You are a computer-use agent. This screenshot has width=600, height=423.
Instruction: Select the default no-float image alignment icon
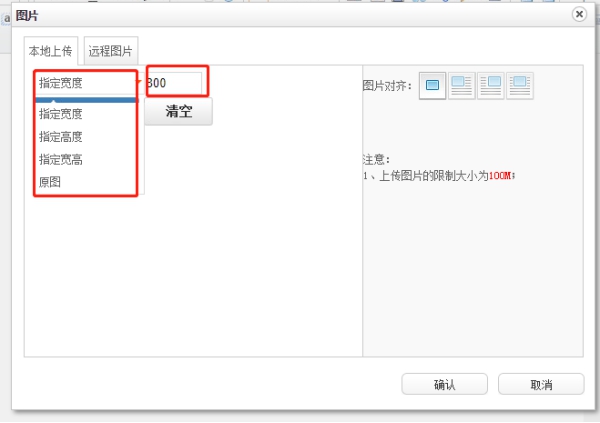(x=433, y=86)
